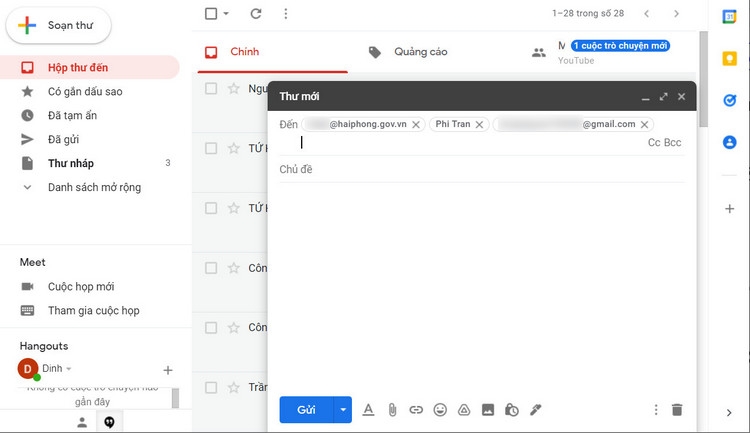The width and height of the screenshot is (750, 433).
Task: Click the Chủ đề subject field
Action: click(482, 169)
